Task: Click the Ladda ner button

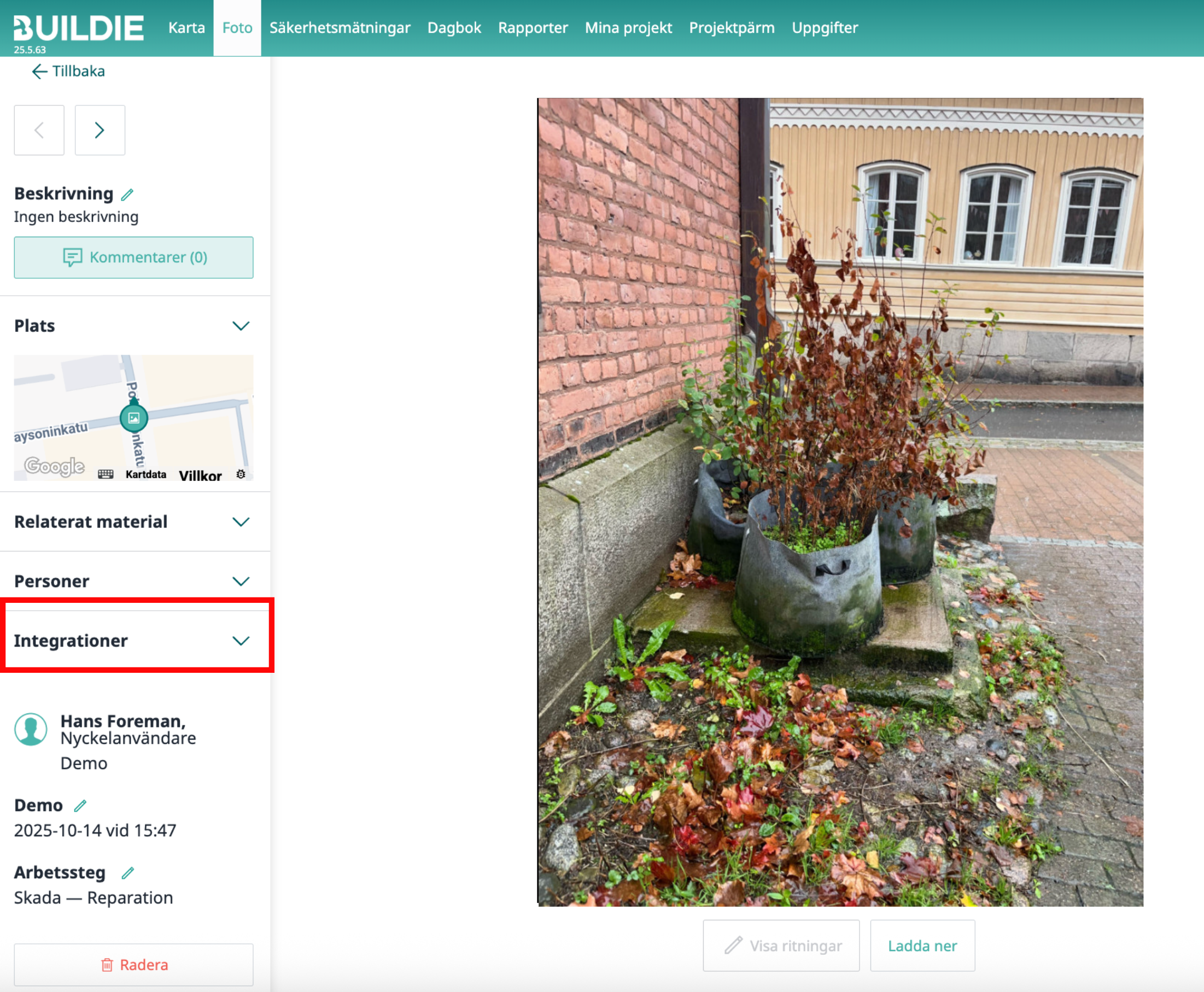Action: click(x=921, y=946)
